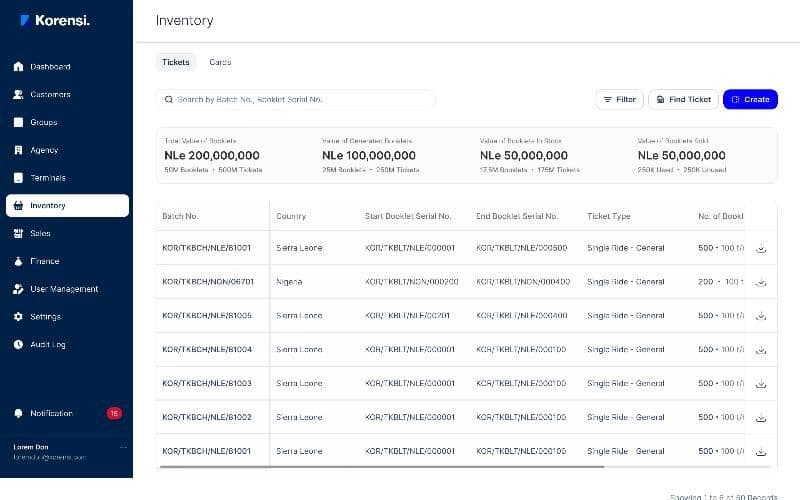The height and width of the screenshot is (500, 800).
Task: Open User Management in the sidebar
Action: (67, 289)
